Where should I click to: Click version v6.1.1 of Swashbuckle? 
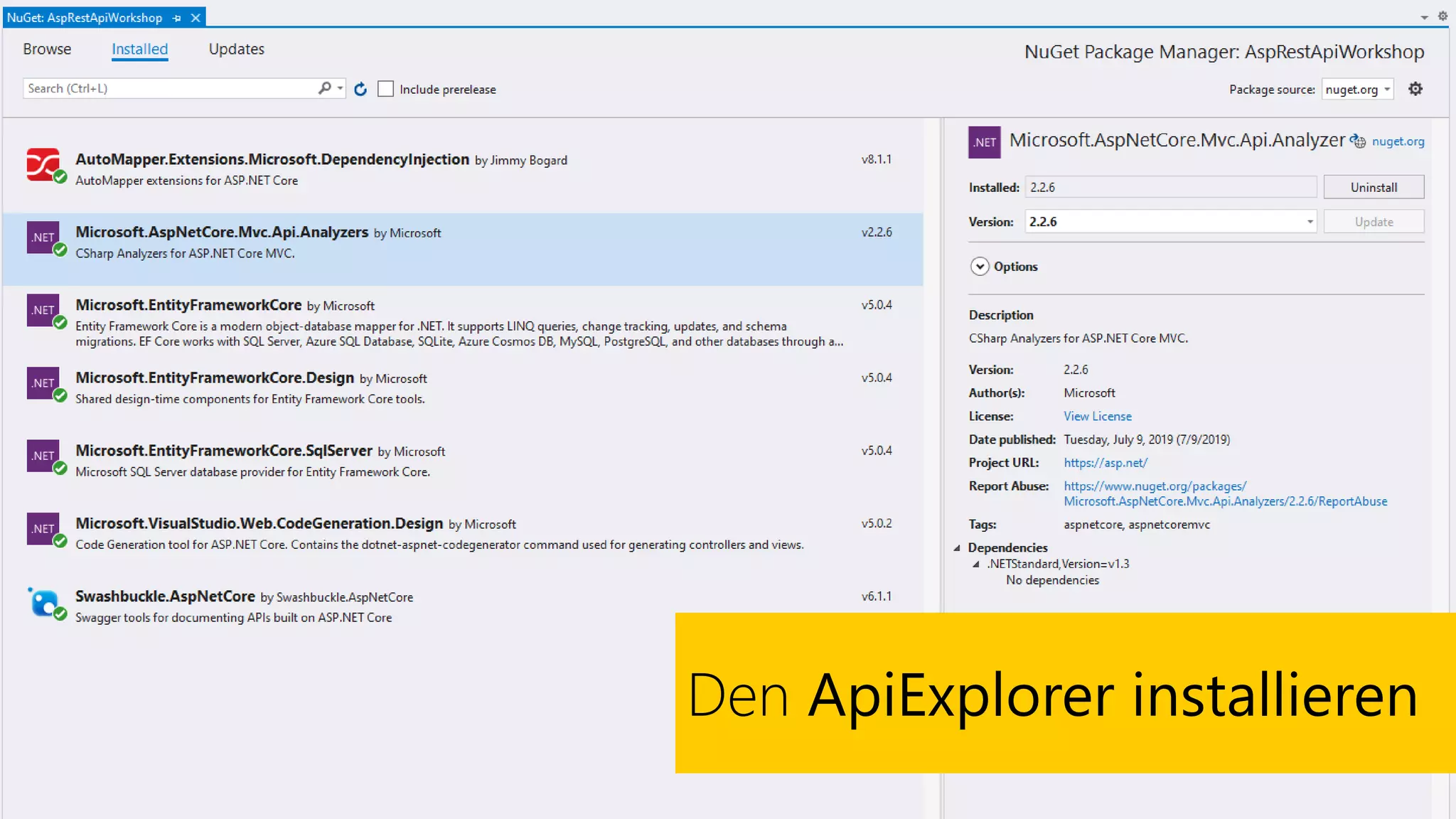pyautogui.click(x=876, y=596)
